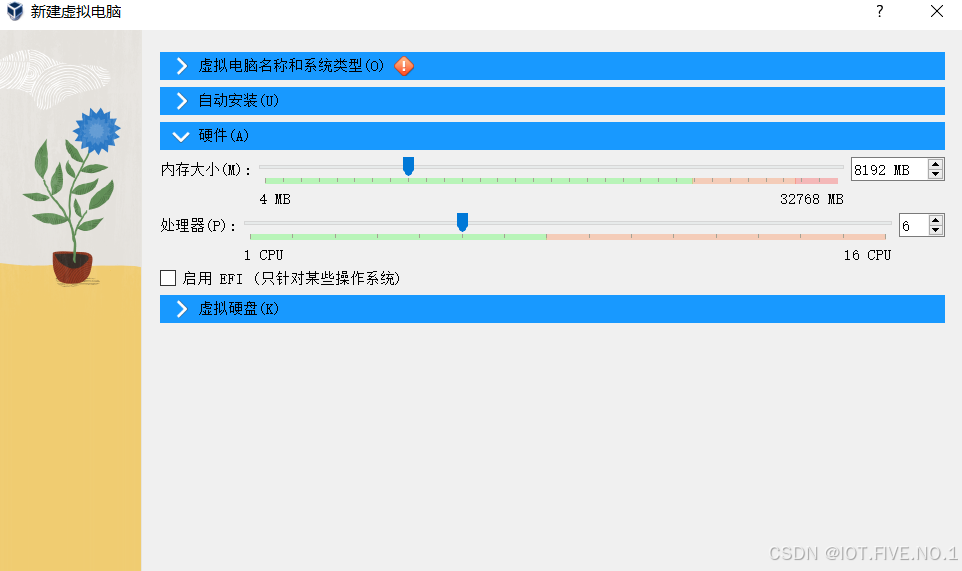Click the 内存大小(M) label
Screen dimensions: 962x571
click(206, 170)
